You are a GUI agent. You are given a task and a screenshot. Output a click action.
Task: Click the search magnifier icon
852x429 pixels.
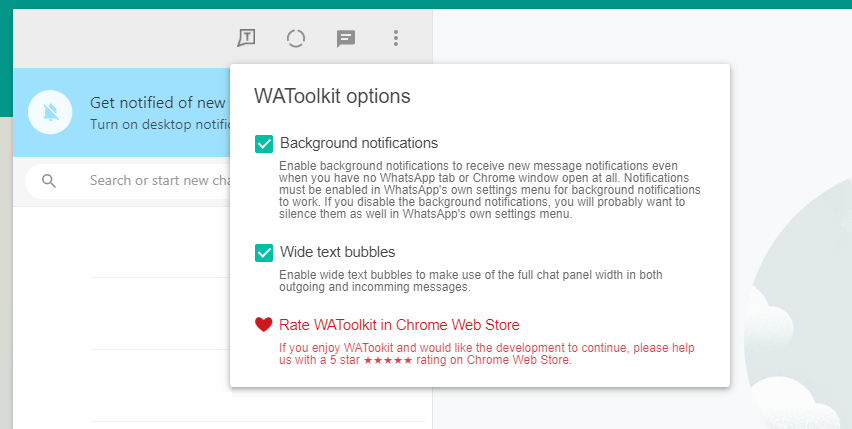pyautogui.click(x=49, y=181)
